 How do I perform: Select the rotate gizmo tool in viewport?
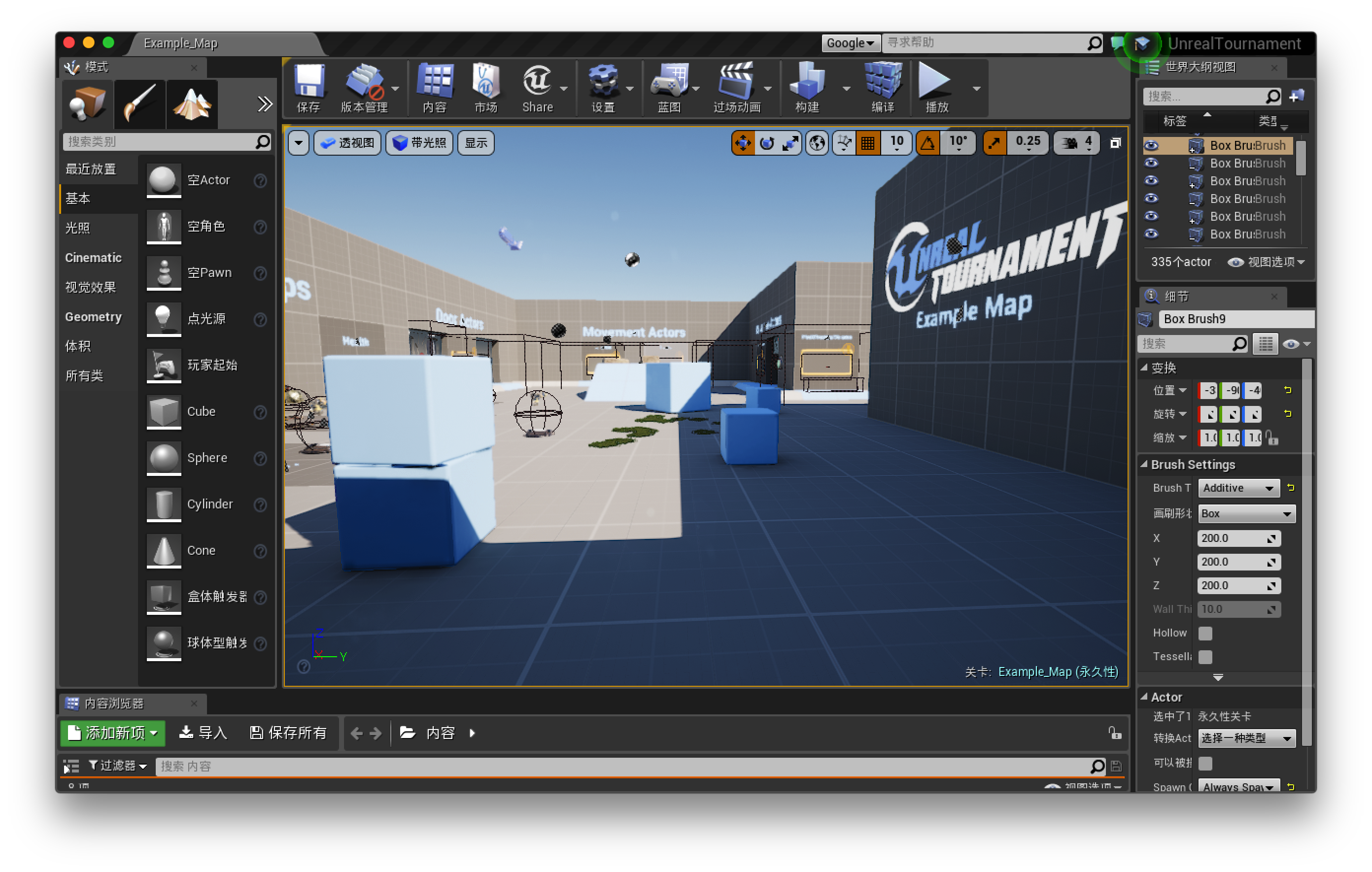pos(767,143)
